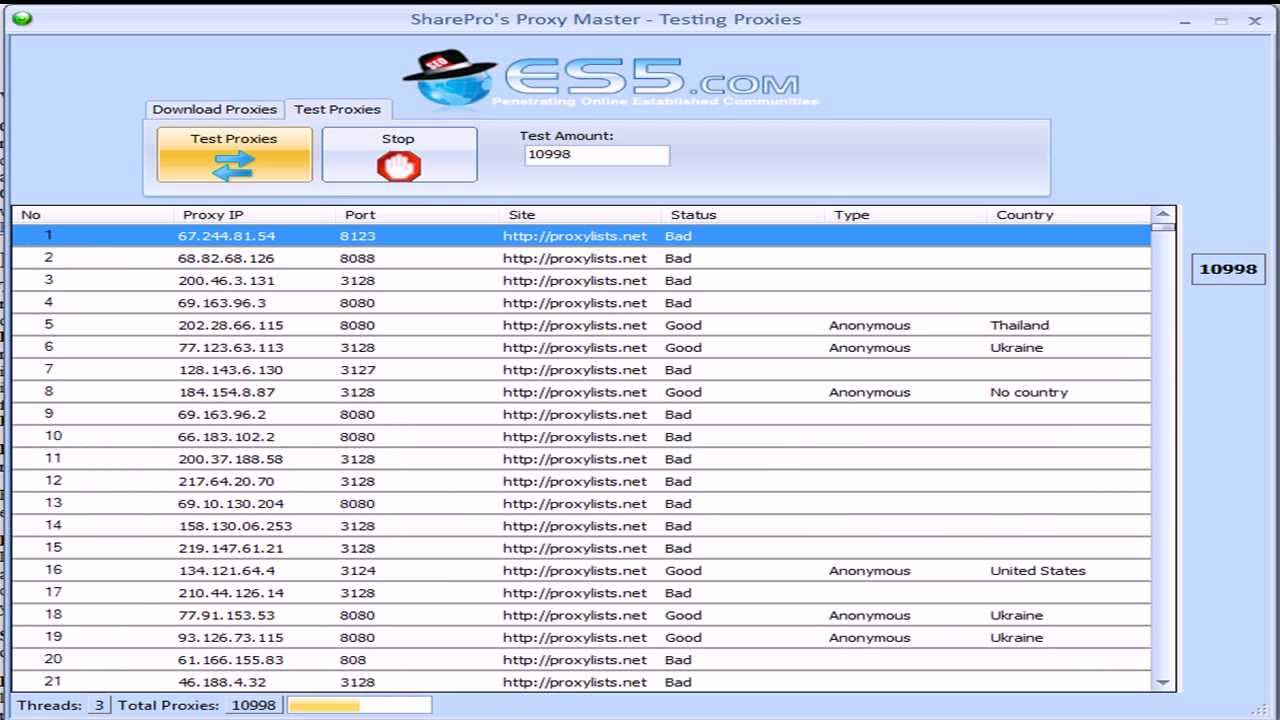Select proxy row 69.163.96.3

click(x=581, y=303)
